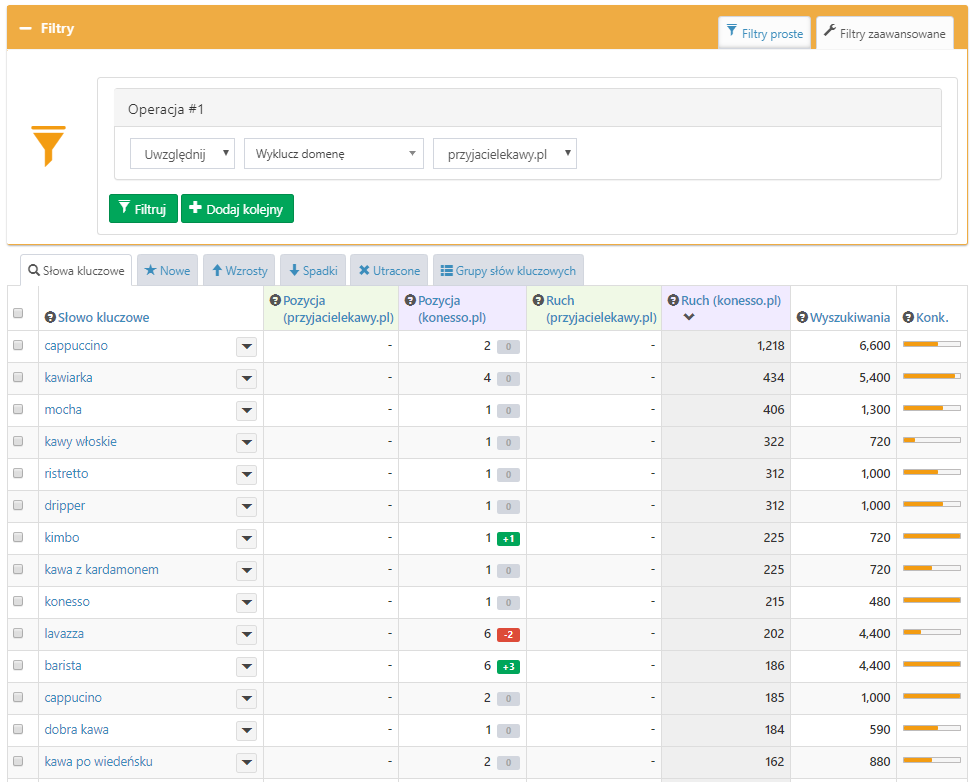Open the Grupy słów kluczowych tab
The width and height of the screenshot is (973, 782).
point(508,271)
